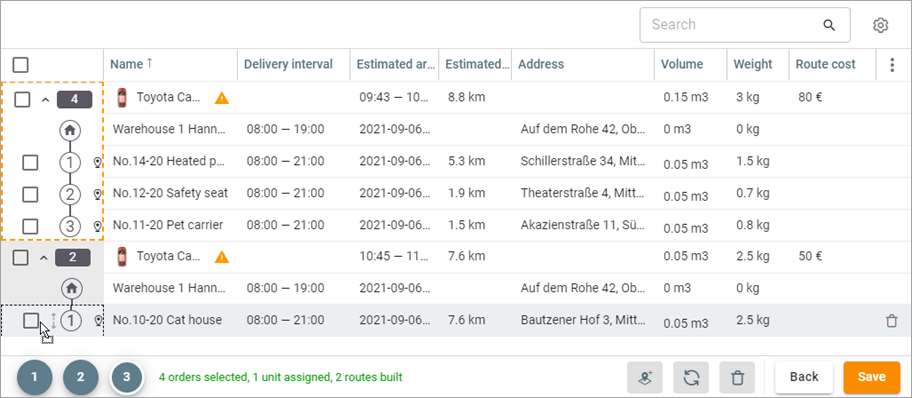
Task: Click location pin beside Safety seat order
Action: pos(98,194)
